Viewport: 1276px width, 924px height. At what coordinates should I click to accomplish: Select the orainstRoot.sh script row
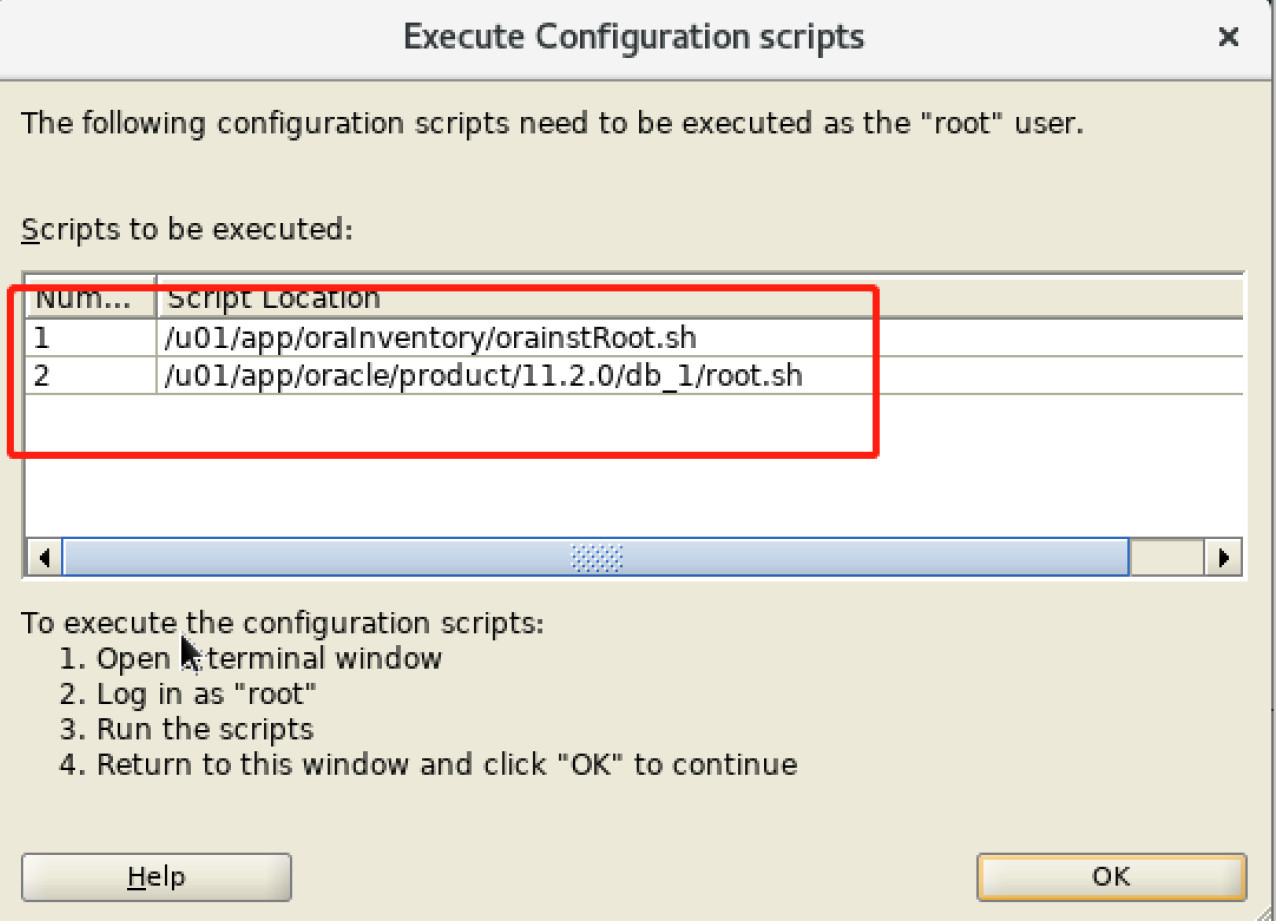(430, 338)
